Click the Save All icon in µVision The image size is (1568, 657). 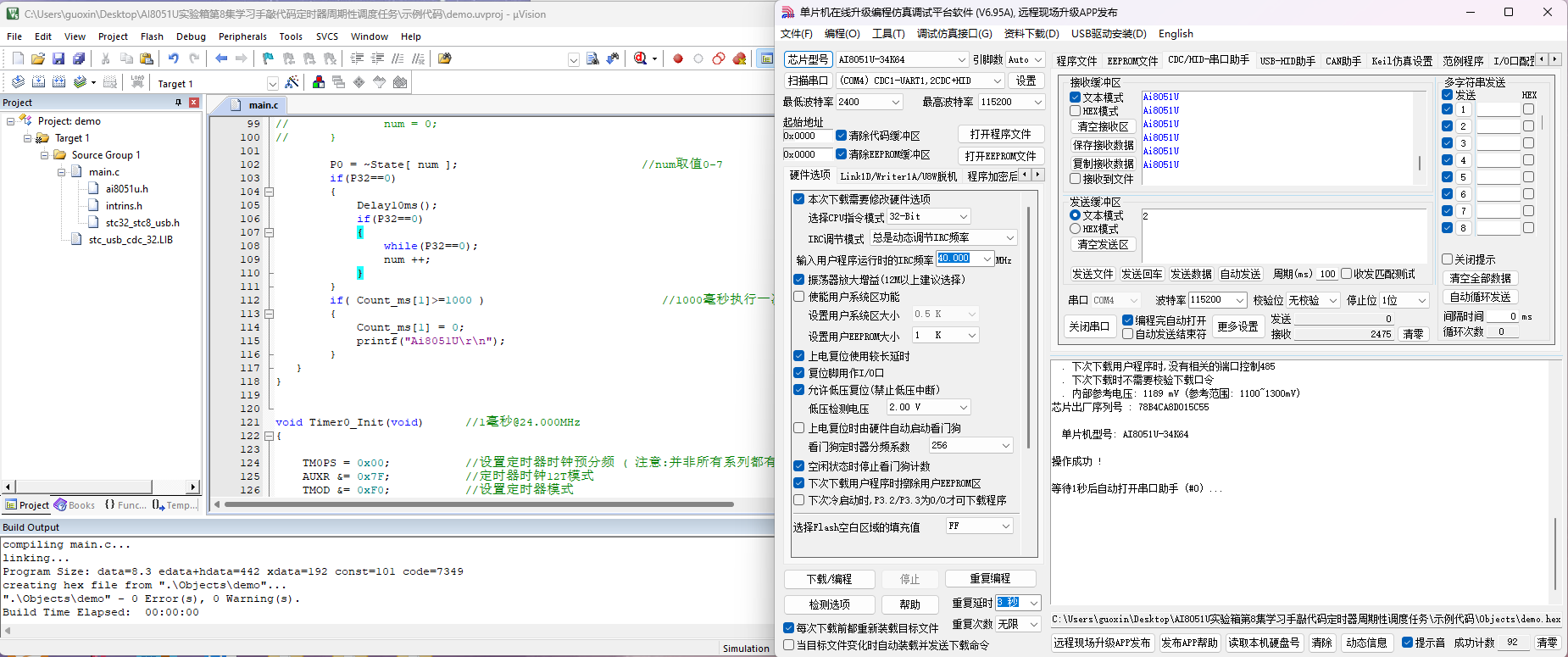(79, 58)
